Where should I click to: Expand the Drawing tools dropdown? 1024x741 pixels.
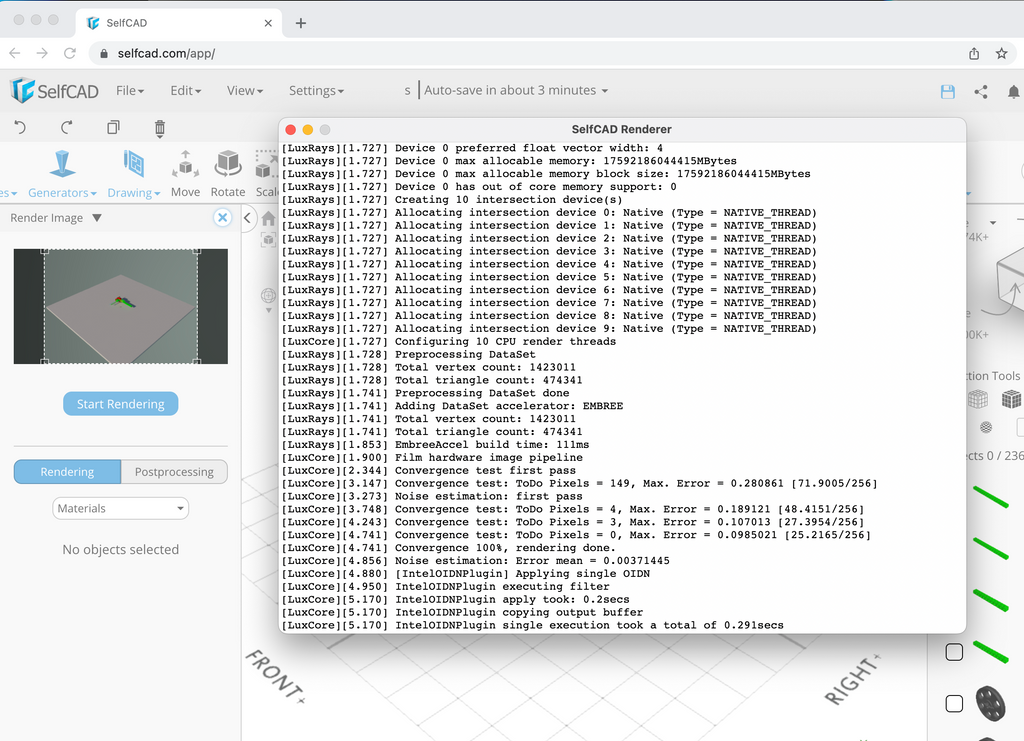coord(134,192)
